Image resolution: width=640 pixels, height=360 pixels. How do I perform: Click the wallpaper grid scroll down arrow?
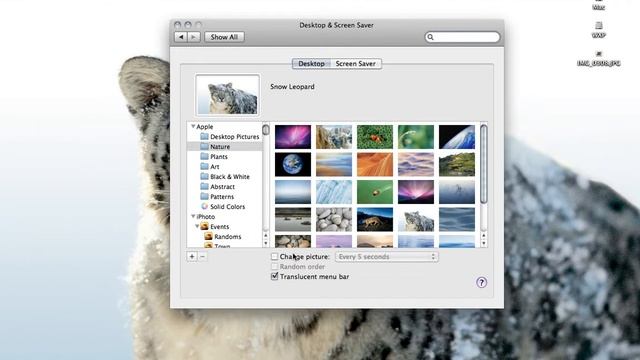(484, 243)
